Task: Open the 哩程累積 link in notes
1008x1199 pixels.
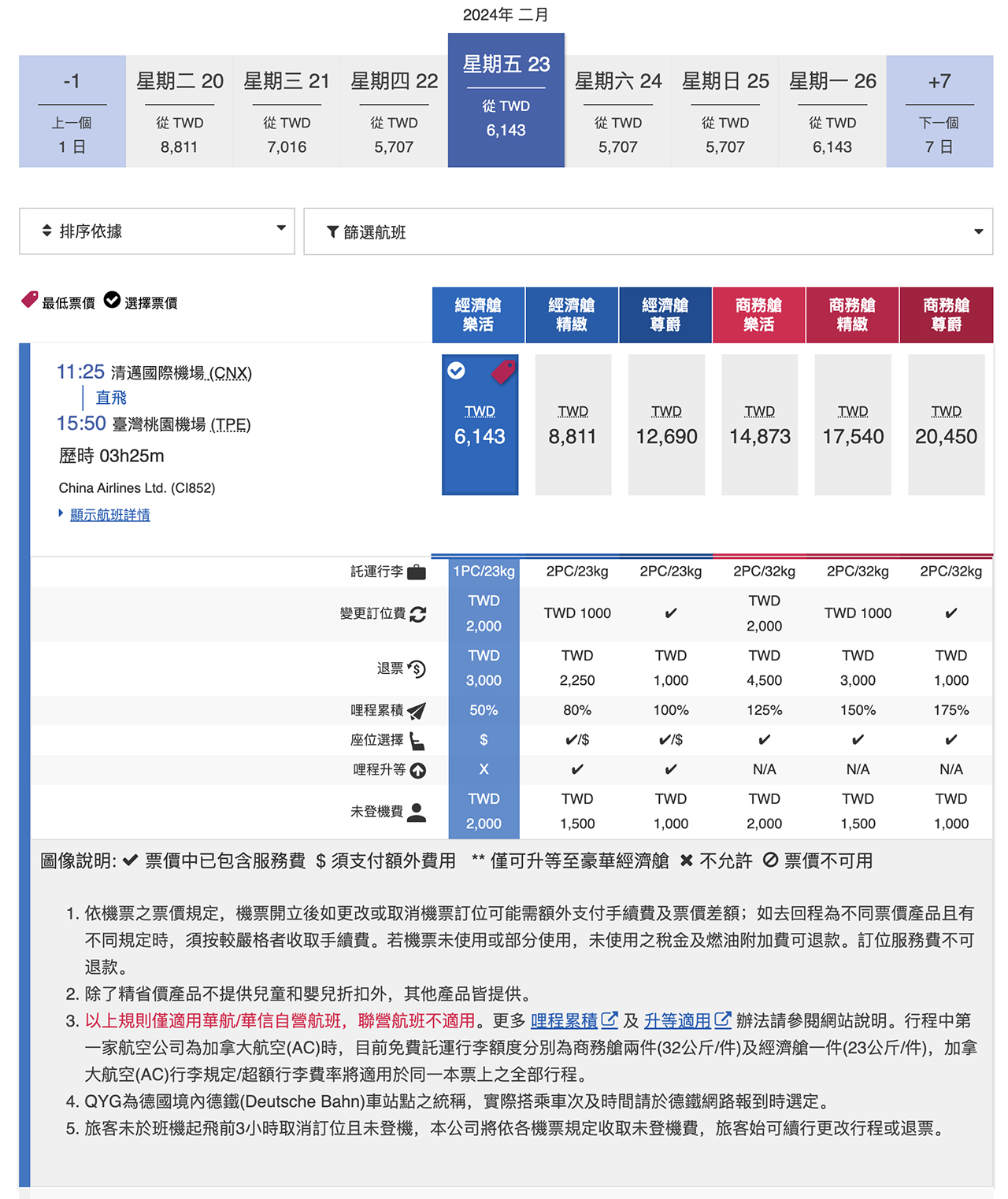Action: click(565, 1020)
